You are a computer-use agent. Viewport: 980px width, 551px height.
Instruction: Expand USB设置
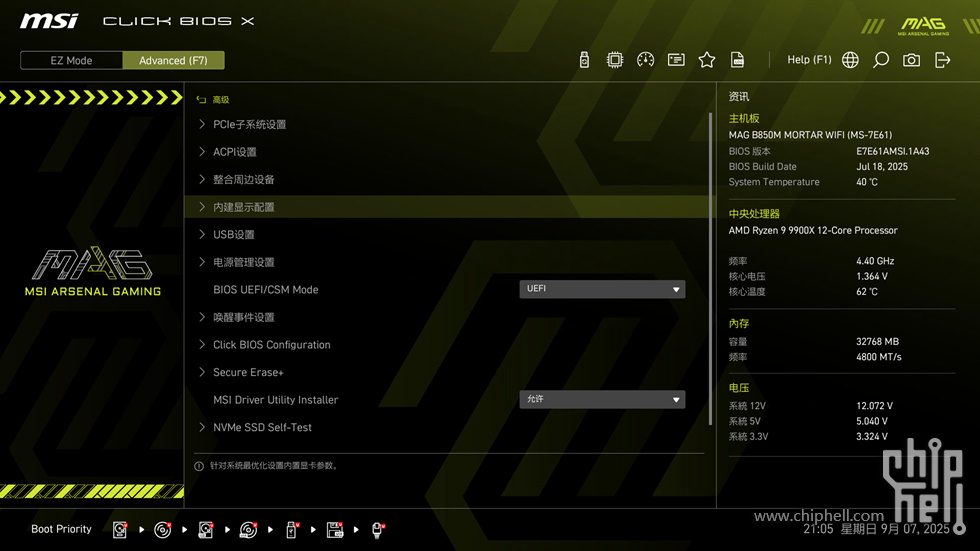pos(449,234)
